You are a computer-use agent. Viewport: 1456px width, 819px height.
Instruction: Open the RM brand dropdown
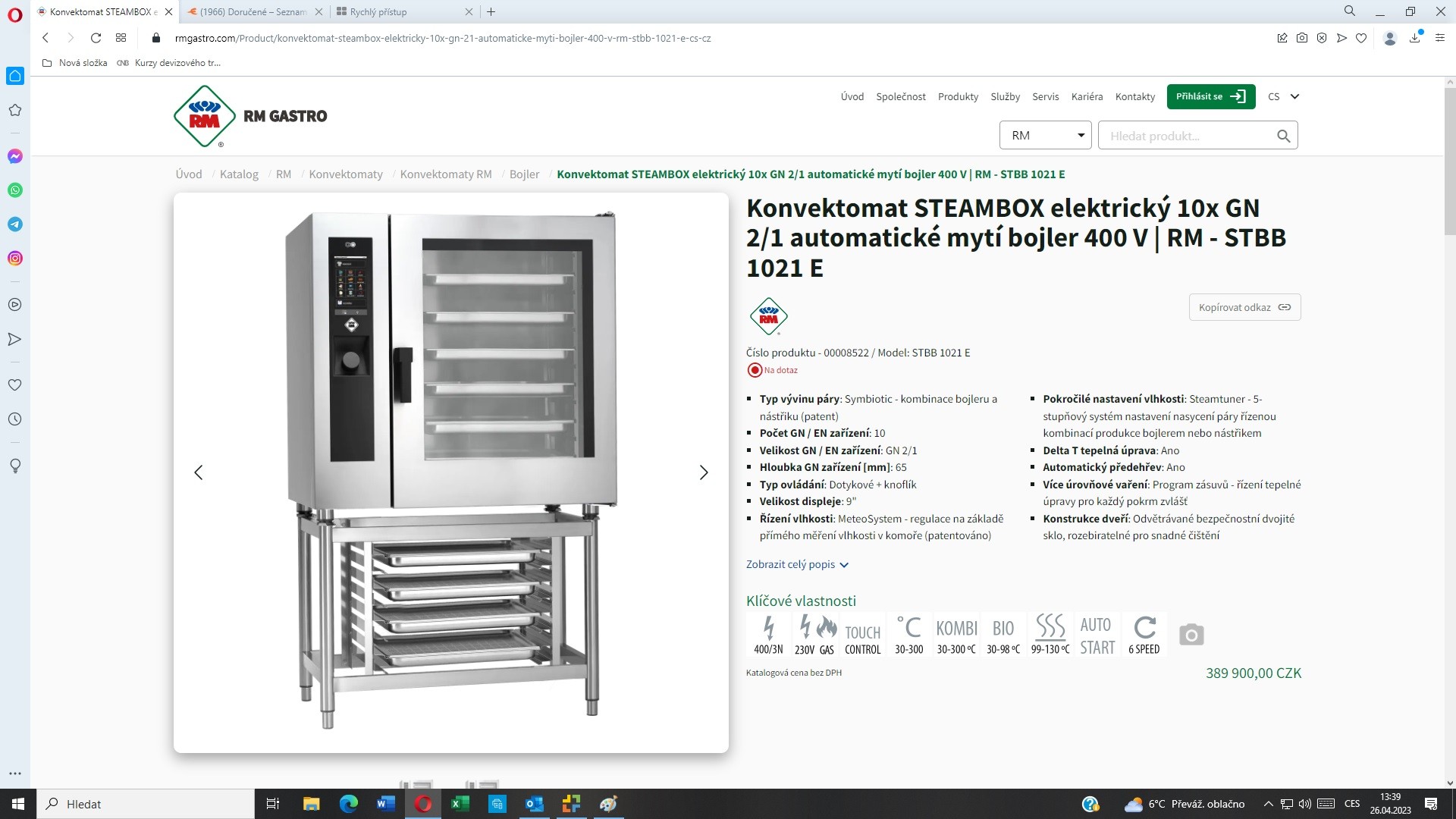1046,135
